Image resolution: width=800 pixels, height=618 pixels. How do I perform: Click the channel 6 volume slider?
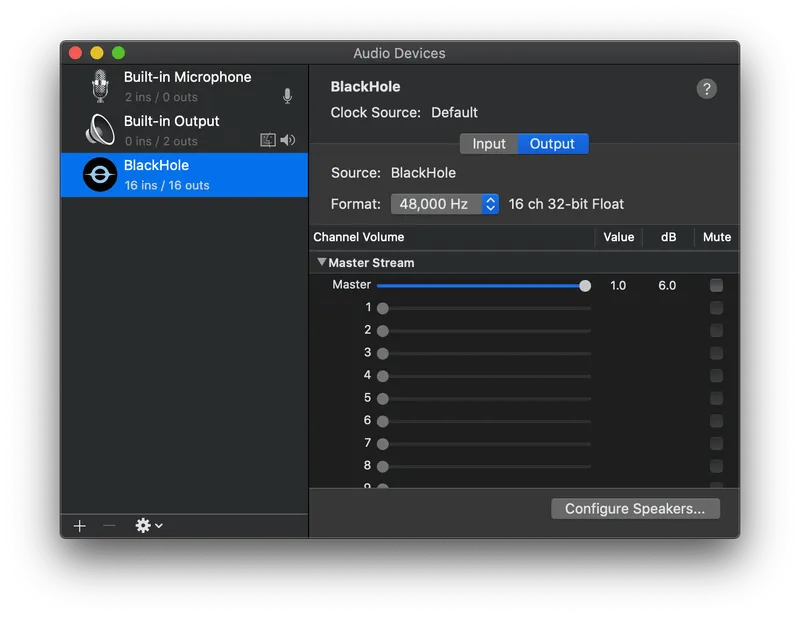pyautogui.click(x=484, y=422)
